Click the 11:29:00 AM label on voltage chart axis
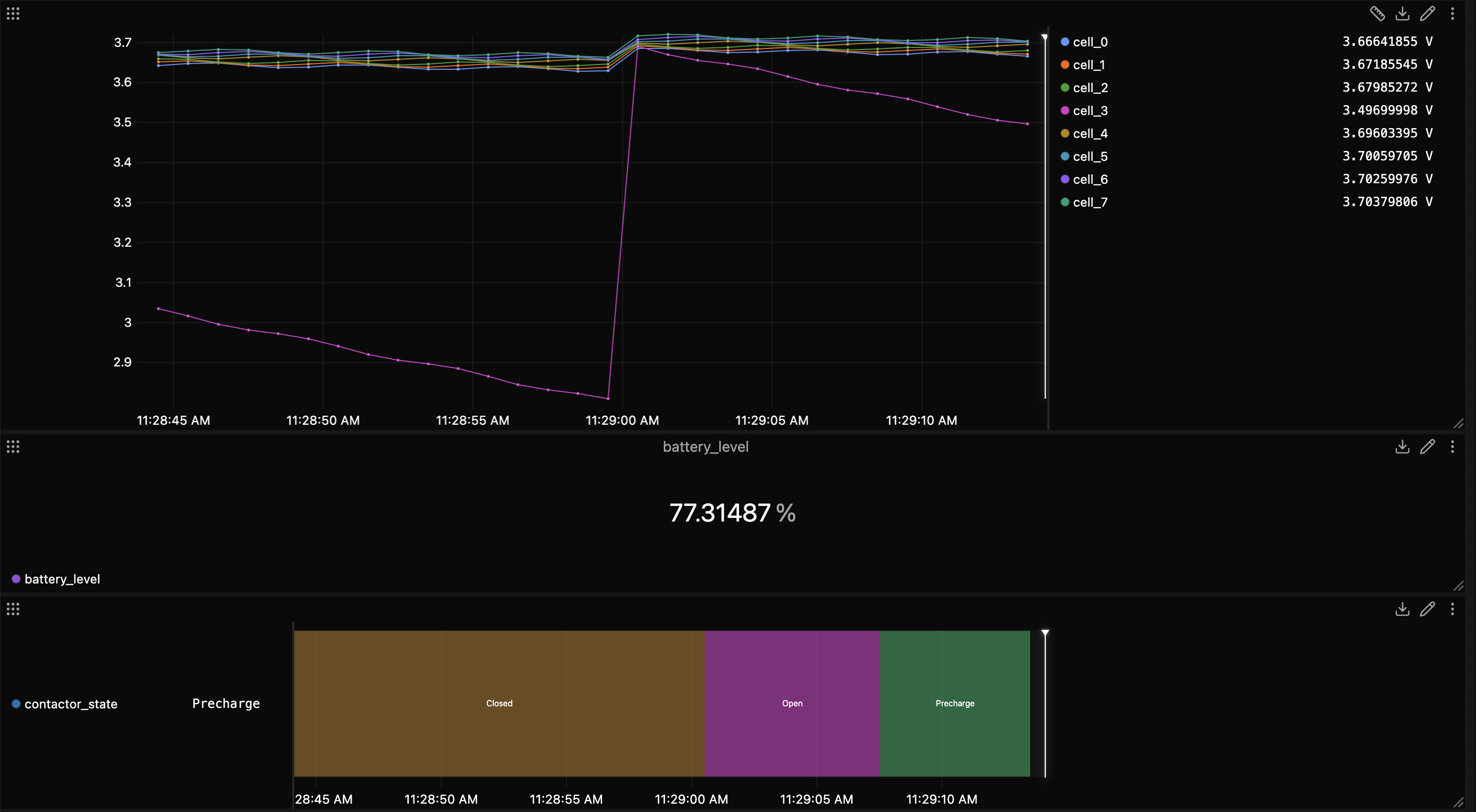This screenshot has height=812, width=1476. coord(622,421)
